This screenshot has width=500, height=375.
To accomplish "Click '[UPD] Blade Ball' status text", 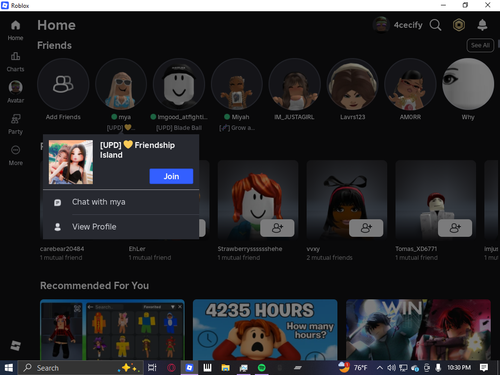I will click(179, 128).
